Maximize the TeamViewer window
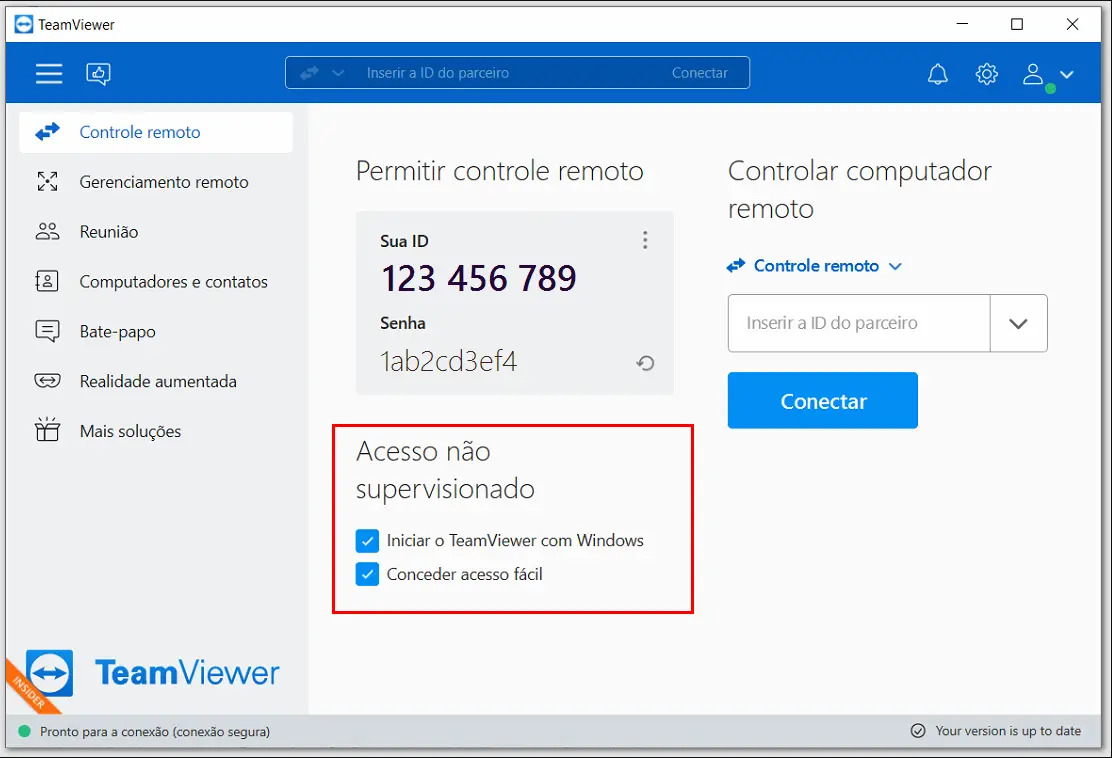Screen dimensions: 1112x758 click(1017, 24)
